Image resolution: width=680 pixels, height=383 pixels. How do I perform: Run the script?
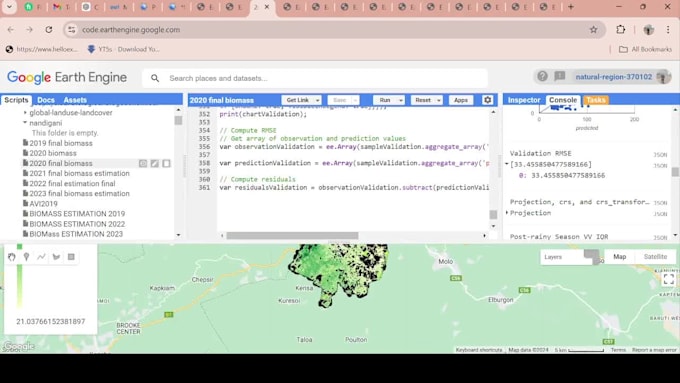point(385,100)
